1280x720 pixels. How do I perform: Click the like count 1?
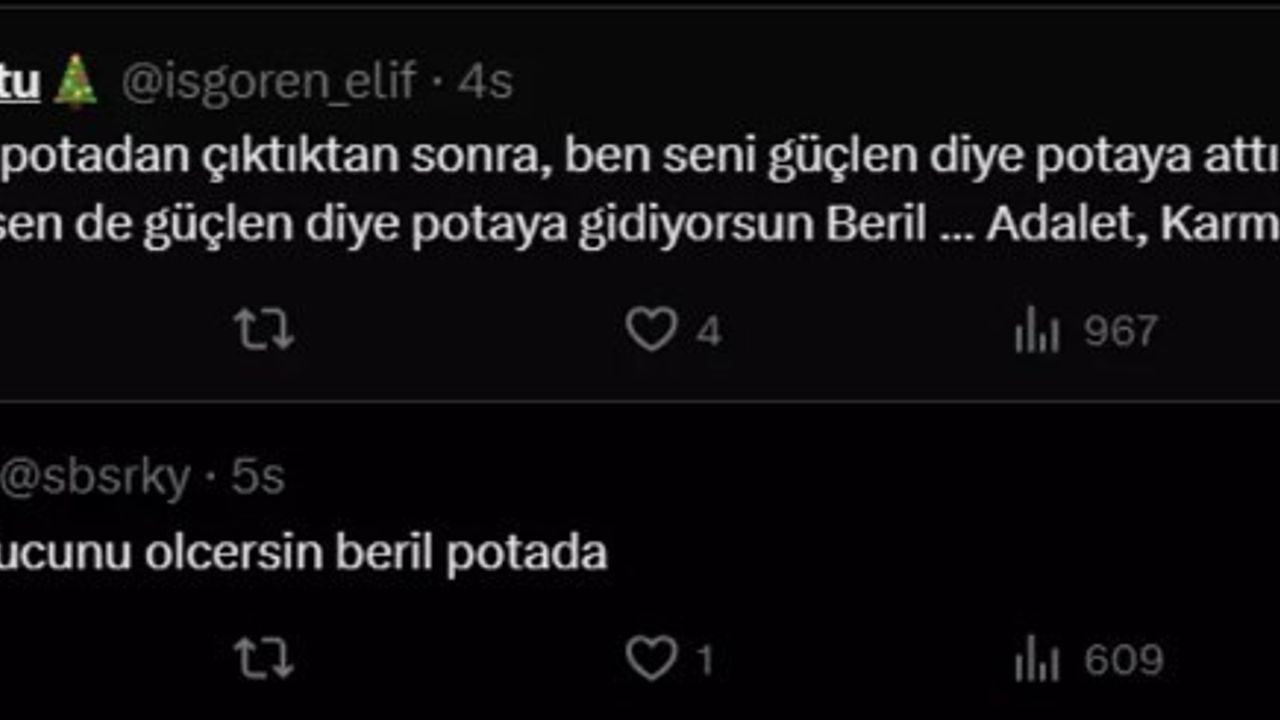coord(704,660)
